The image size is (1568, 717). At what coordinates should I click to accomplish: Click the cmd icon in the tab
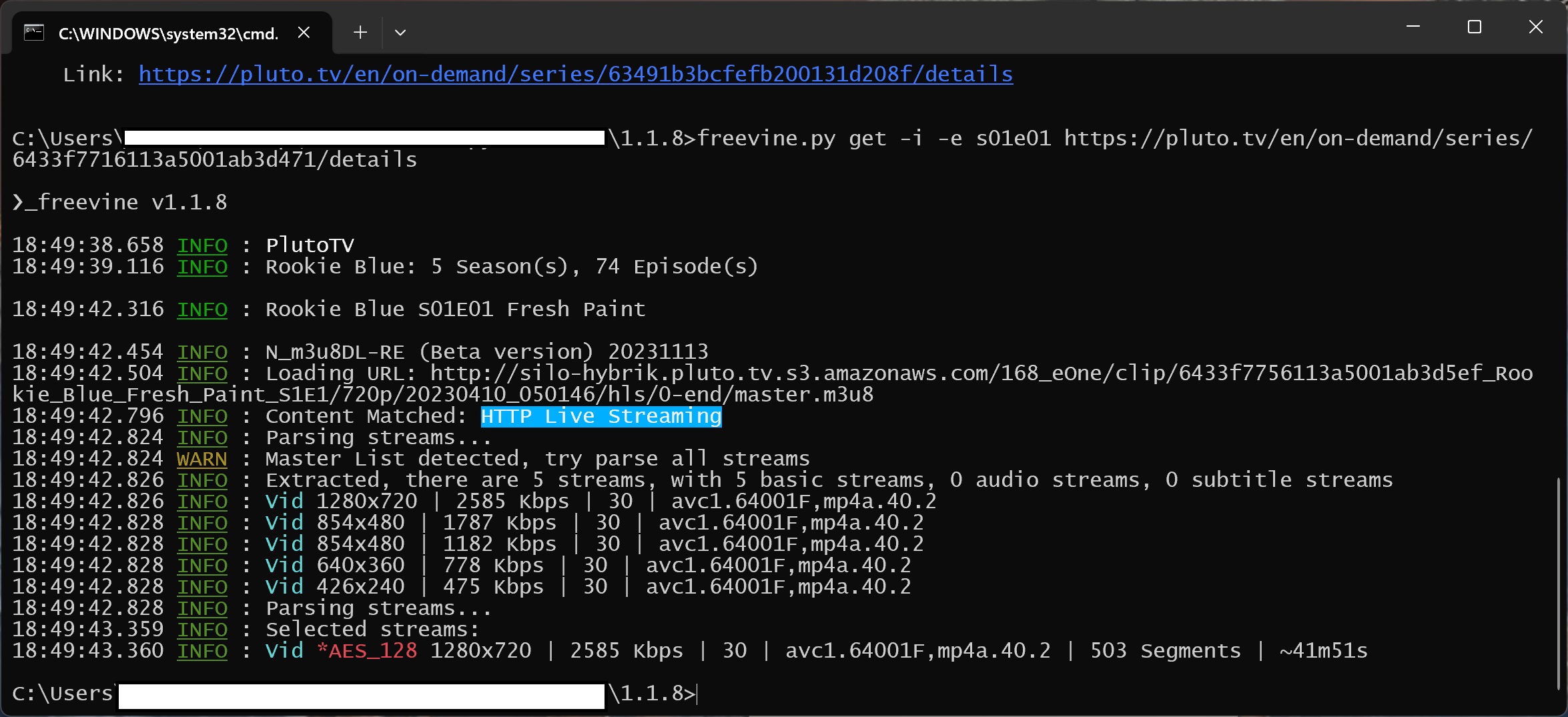tap(33, 32)
